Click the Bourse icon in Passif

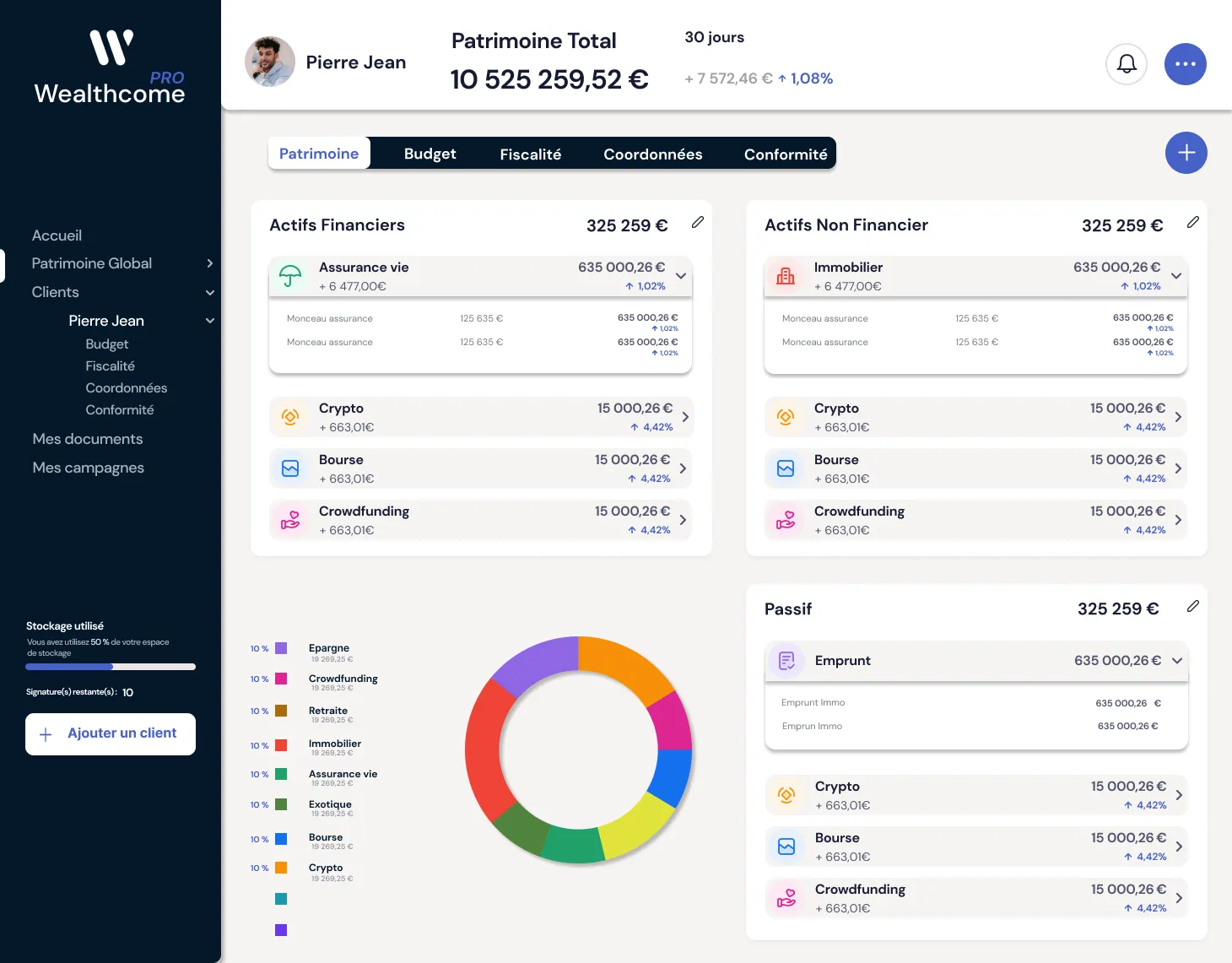point(786,847)
